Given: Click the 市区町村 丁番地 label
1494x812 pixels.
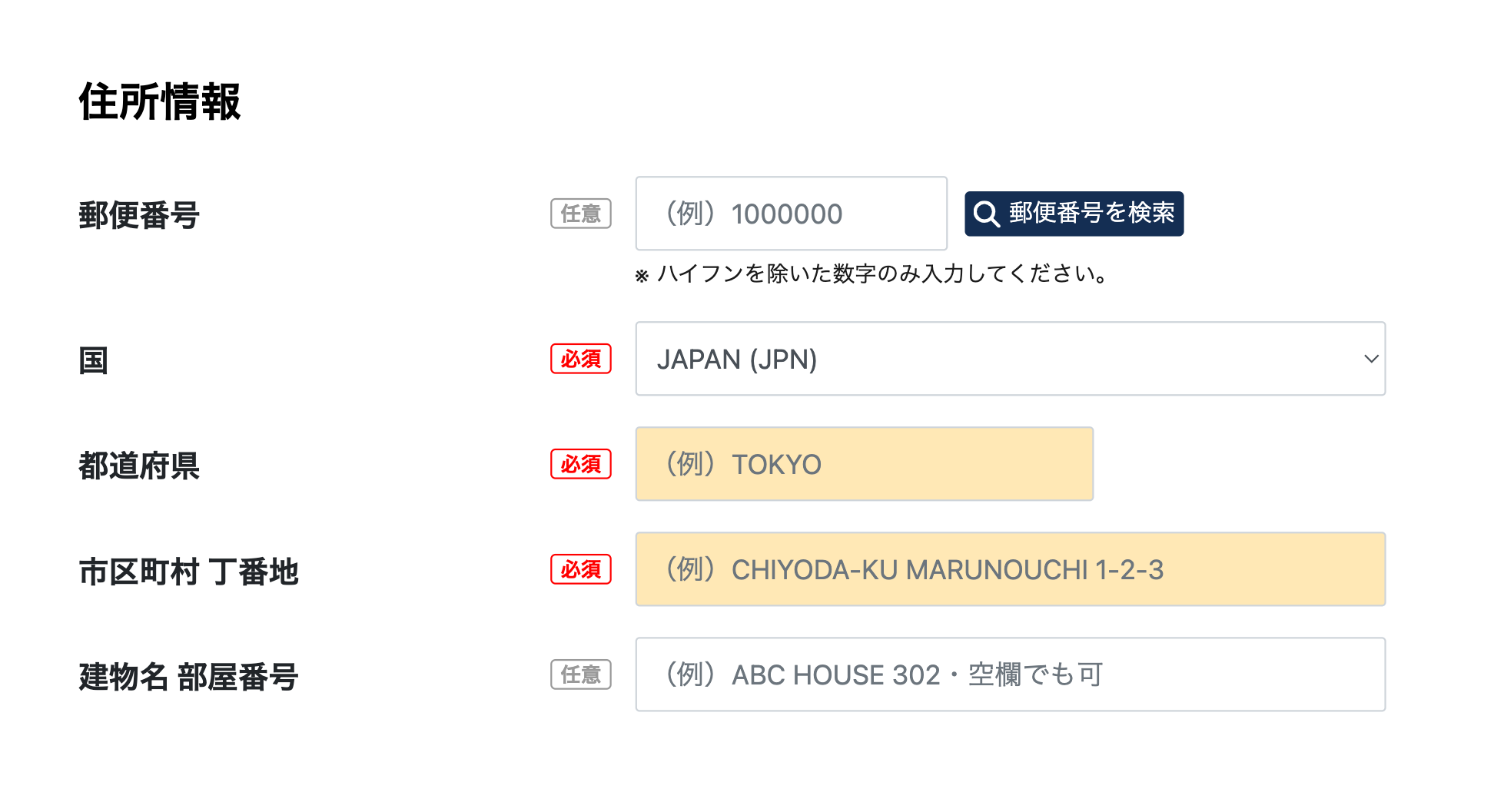Looking at the screenshot, I should (188, 572).
